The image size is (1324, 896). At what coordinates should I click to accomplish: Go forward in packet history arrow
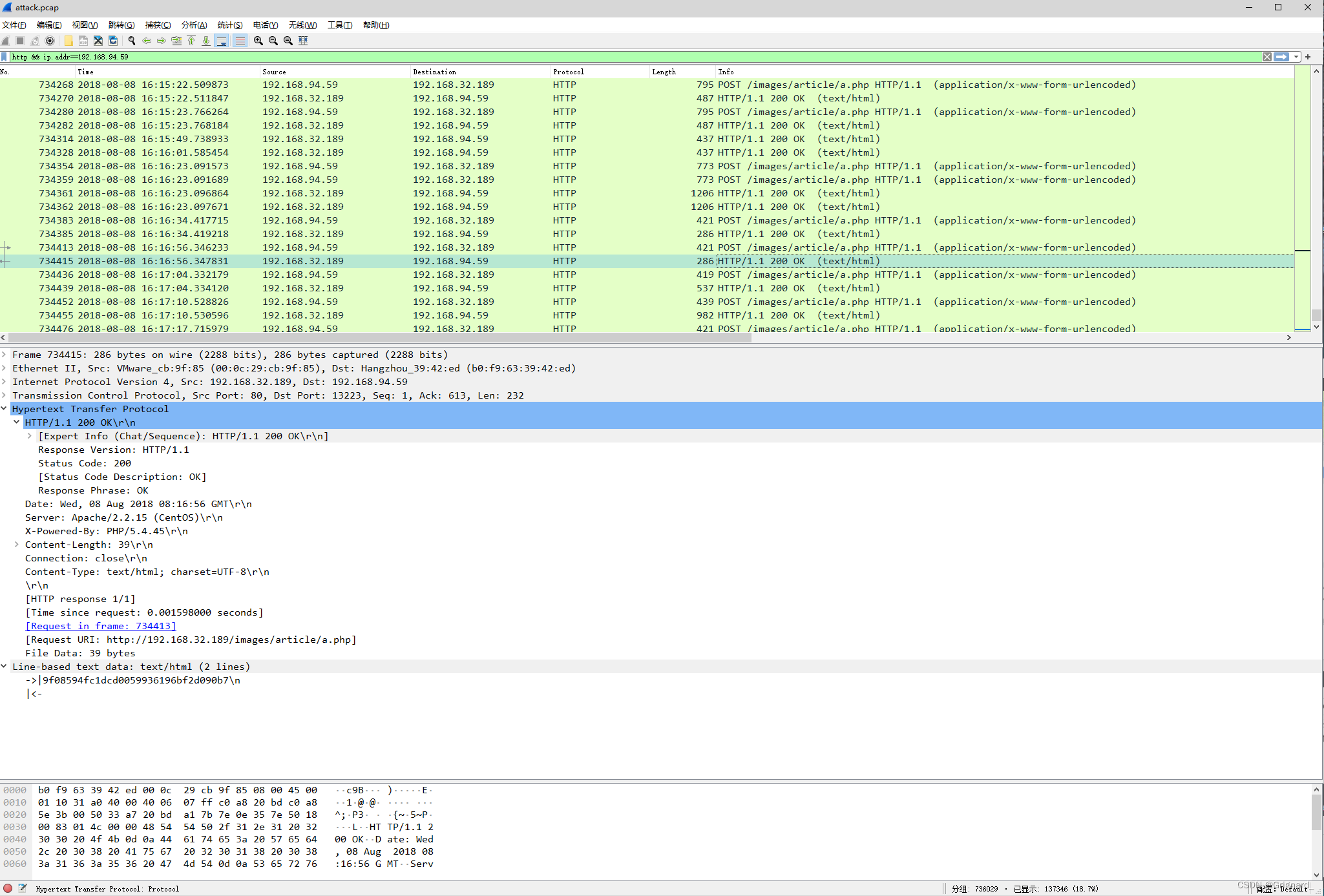(x=162, y=41)
